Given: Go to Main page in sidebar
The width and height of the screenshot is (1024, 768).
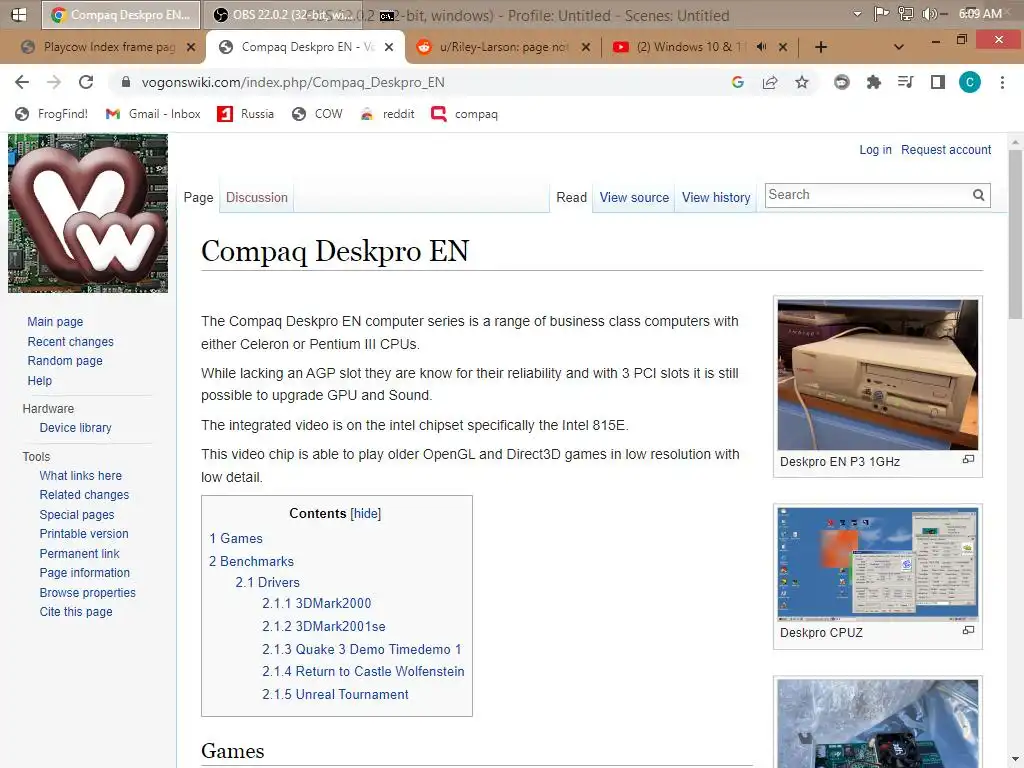Looking at the screenshot, I should 55,321.
